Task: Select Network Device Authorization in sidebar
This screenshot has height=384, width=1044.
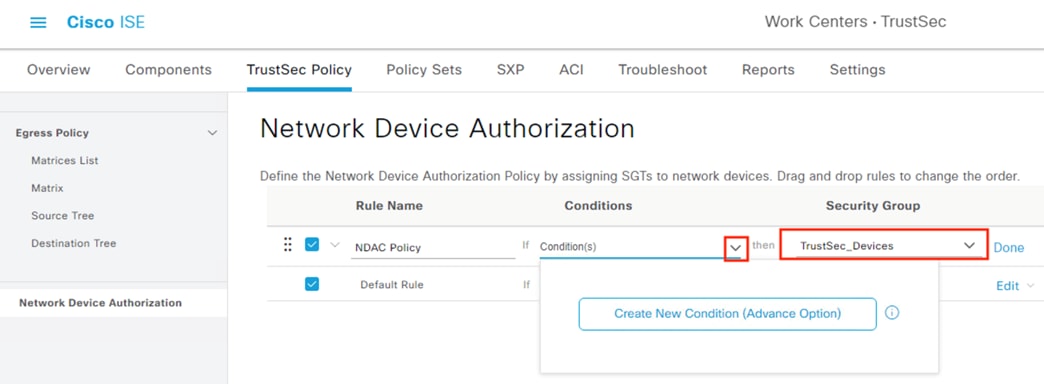Action: pyautogui.click(x=101, y=303)
